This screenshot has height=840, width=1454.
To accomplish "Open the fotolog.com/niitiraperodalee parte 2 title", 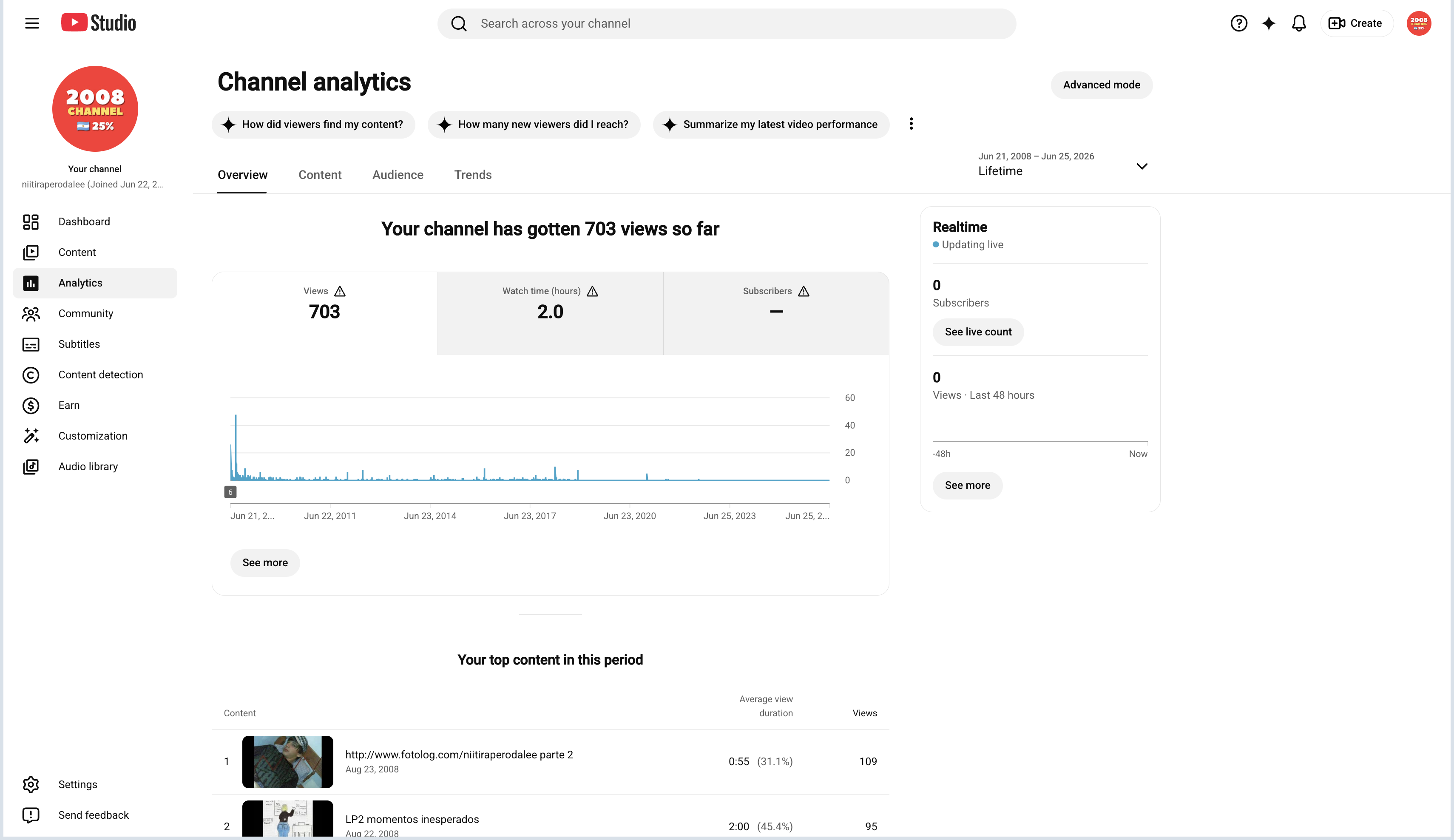I will [x=459, y=755].
